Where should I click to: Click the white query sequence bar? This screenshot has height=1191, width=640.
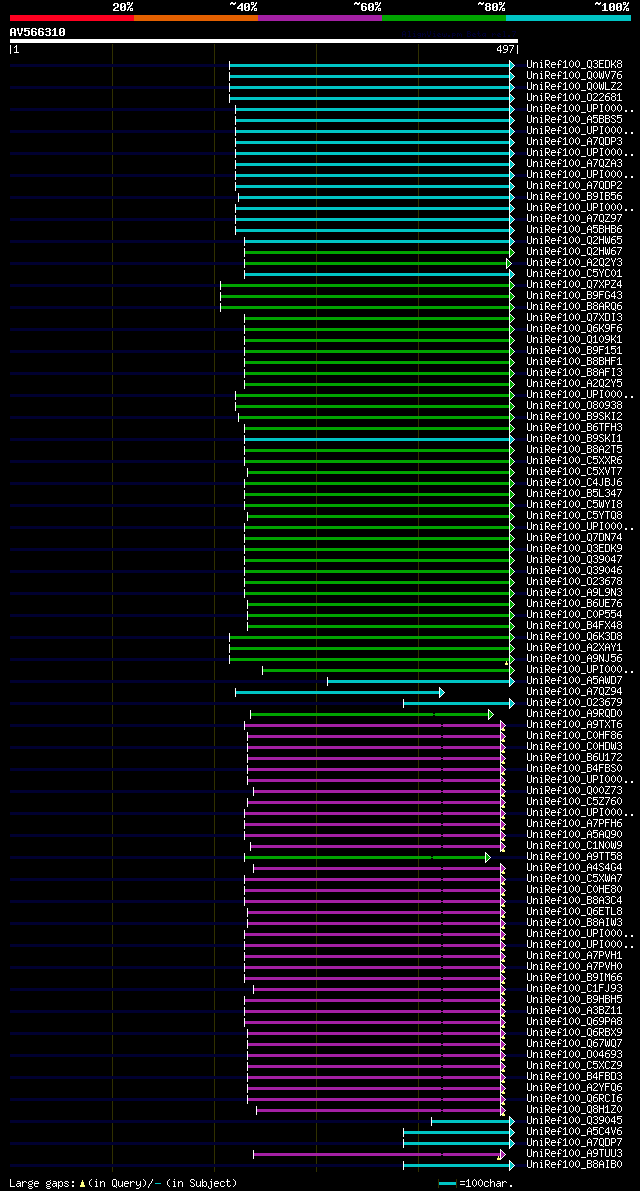point(263,41)
